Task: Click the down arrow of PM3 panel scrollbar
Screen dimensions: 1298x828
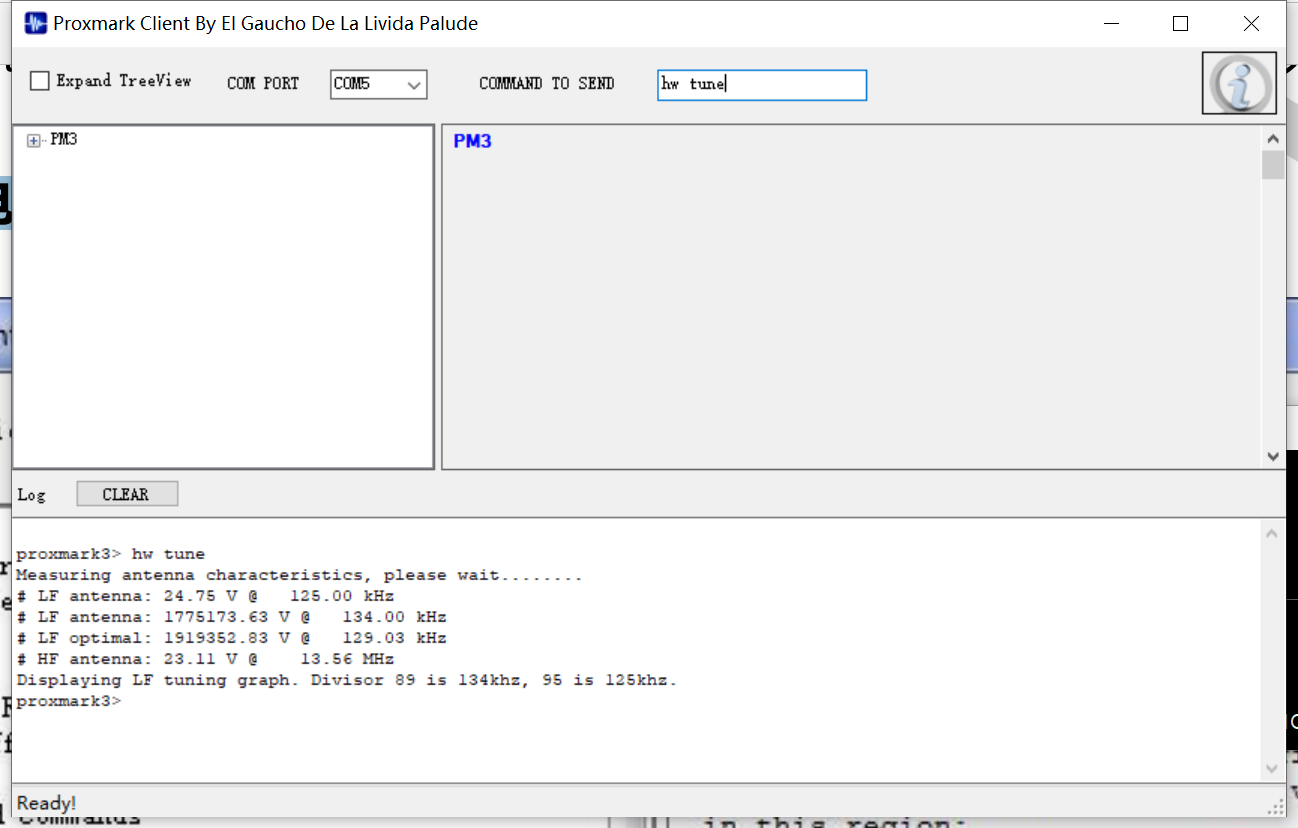Action: (x=1273, y=456)
